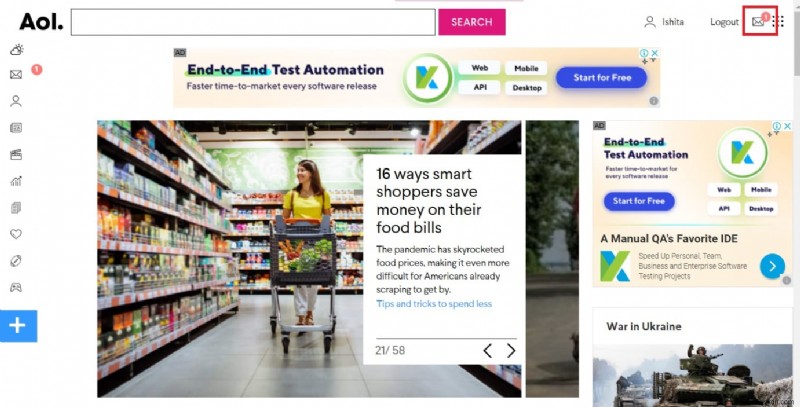Click into the AOL search input field
The image size is (800, 407).
pyautogui.click(x=253, y=22)
